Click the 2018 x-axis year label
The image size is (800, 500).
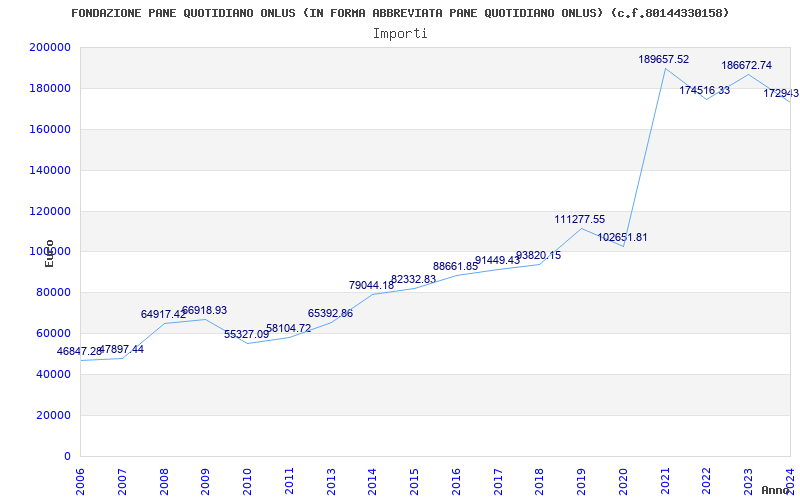[x=539, y=482]
